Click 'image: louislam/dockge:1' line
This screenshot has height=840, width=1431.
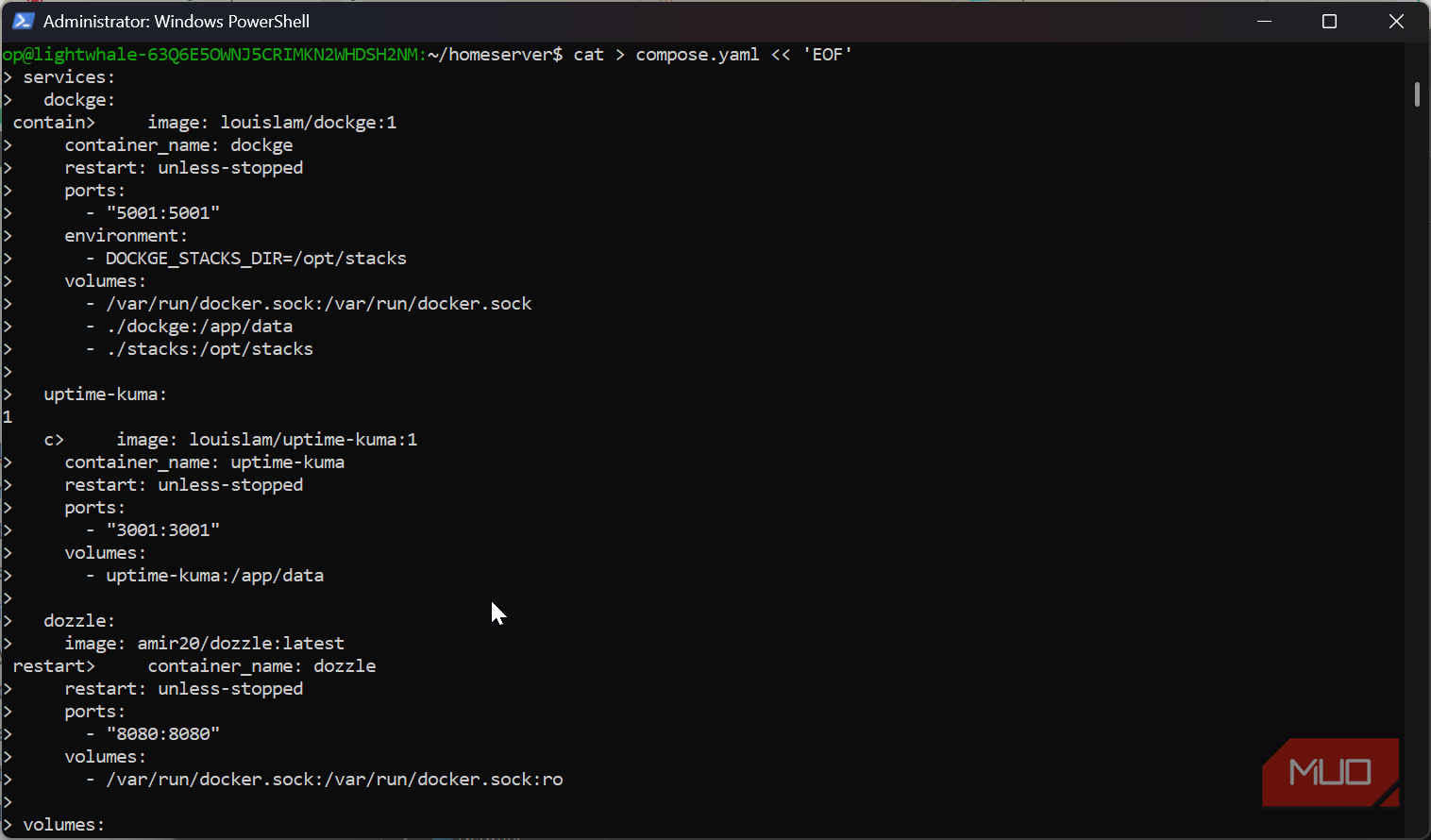tap(272, 123)
